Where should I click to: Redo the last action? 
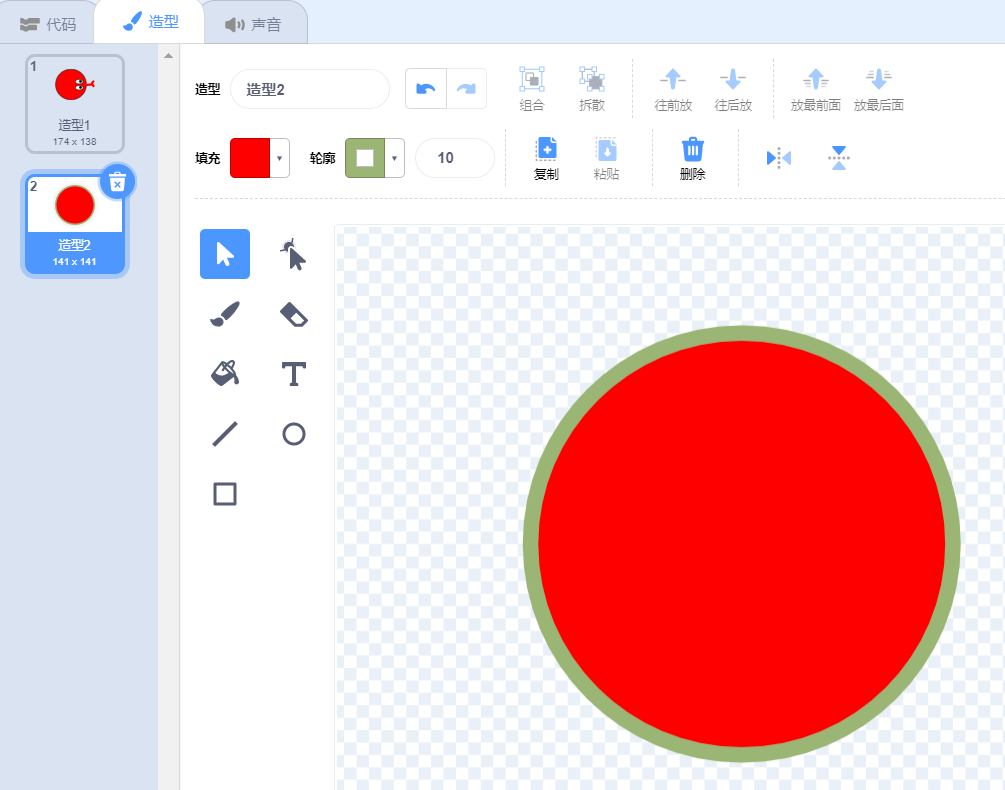(467, 88)
